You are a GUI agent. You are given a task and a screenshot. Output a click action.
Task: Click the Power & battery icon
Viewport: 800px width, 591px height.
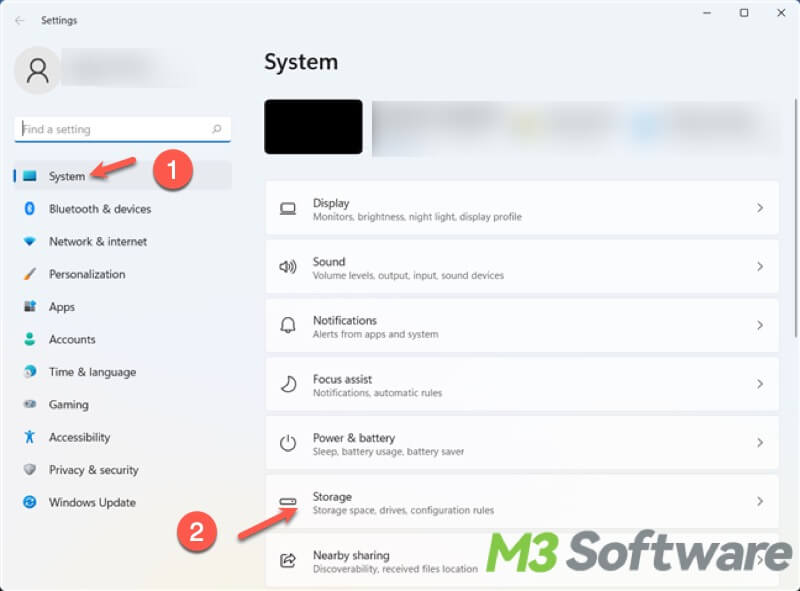[x=288, y=443]
